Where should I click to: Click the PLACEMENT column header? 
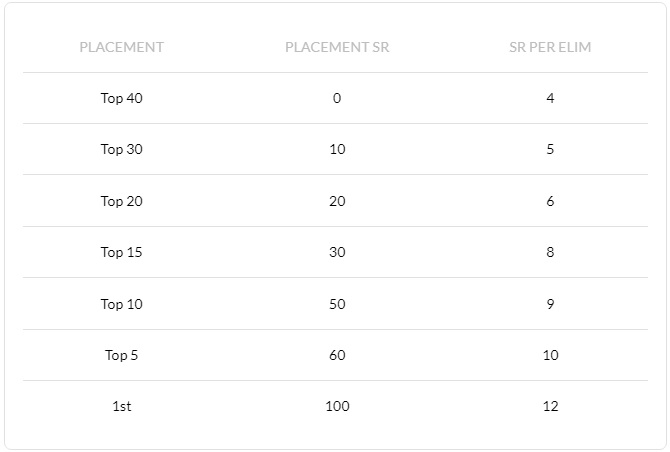click(x=122, y=47)
